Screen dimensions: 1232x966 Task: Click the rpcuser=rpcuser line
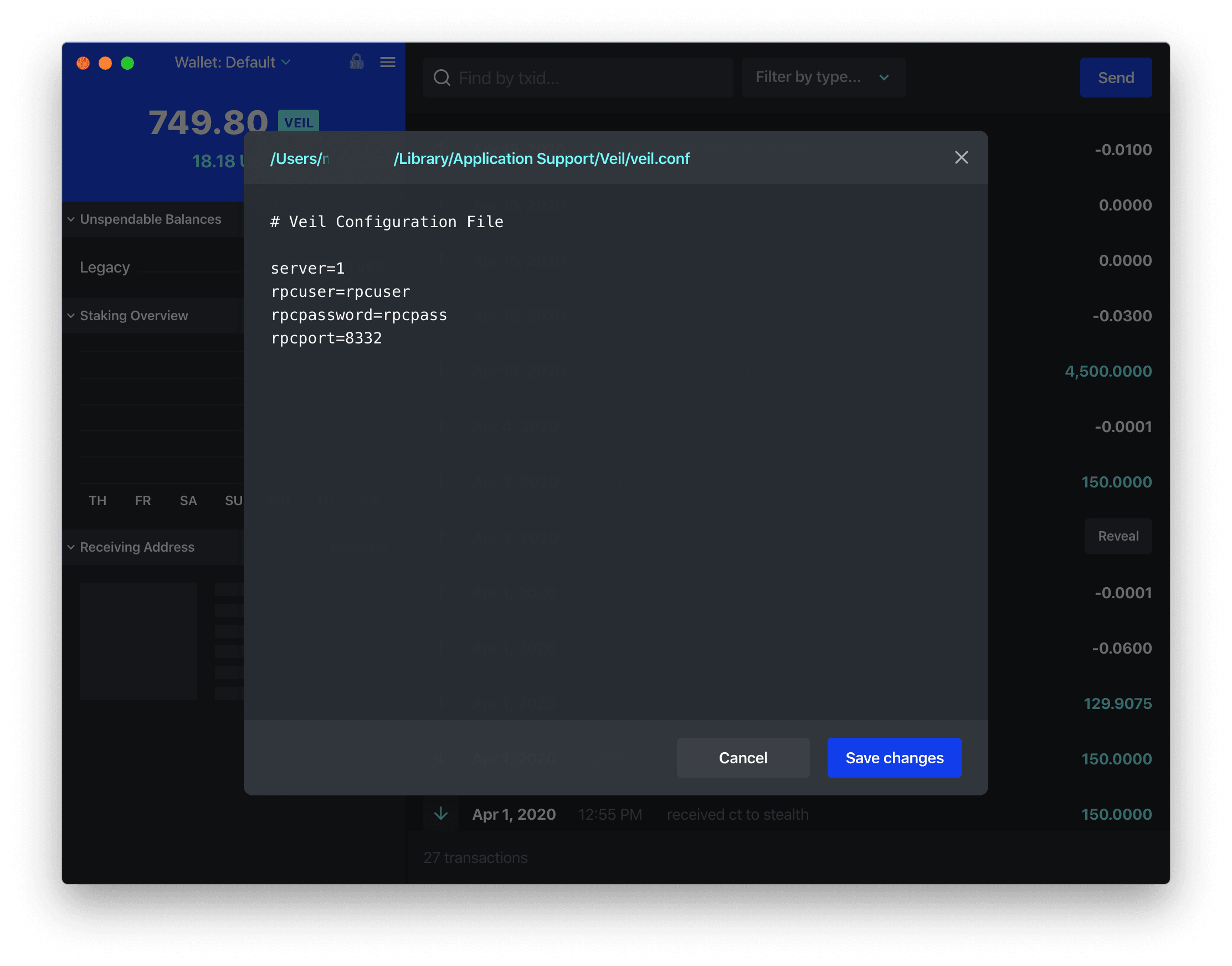[340, 292]
